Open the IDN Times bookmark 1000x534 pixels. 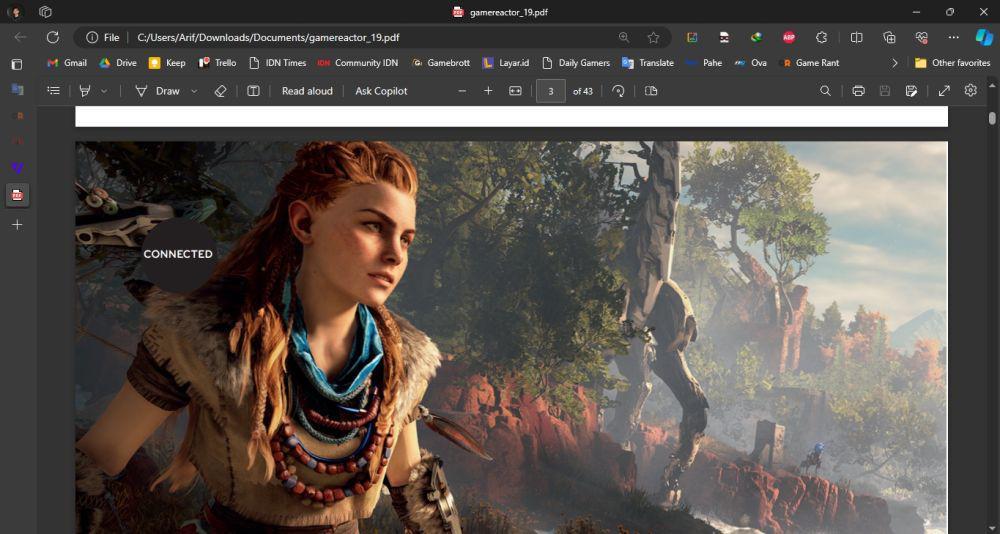tap(277, 63)
